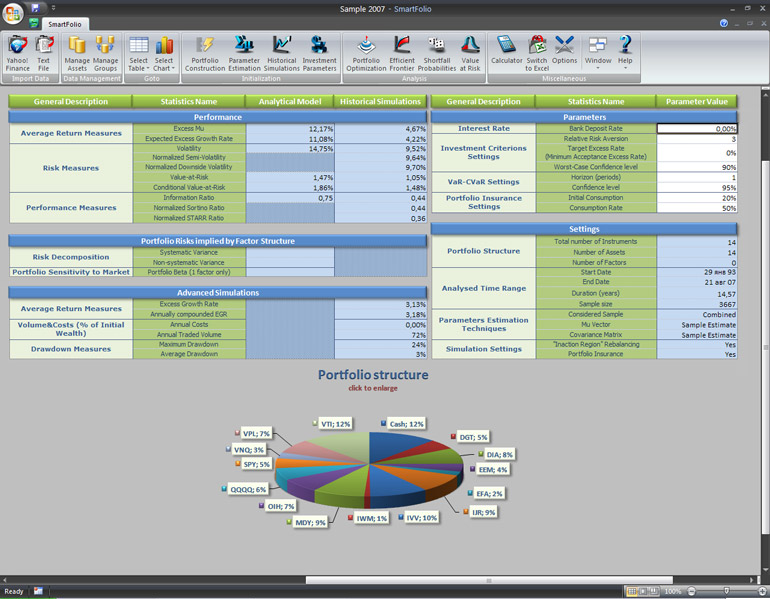Show the Efficient Frontier
771x599 pixels.
click(402, 54)
